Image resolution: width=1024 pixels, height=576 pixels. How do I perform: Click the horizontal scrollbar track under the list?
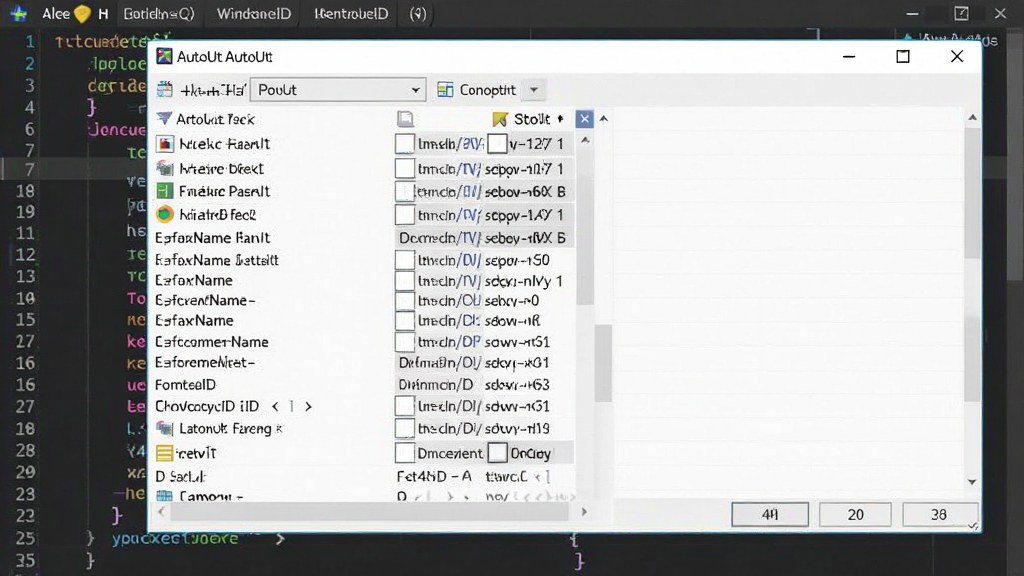pos(370,512)
